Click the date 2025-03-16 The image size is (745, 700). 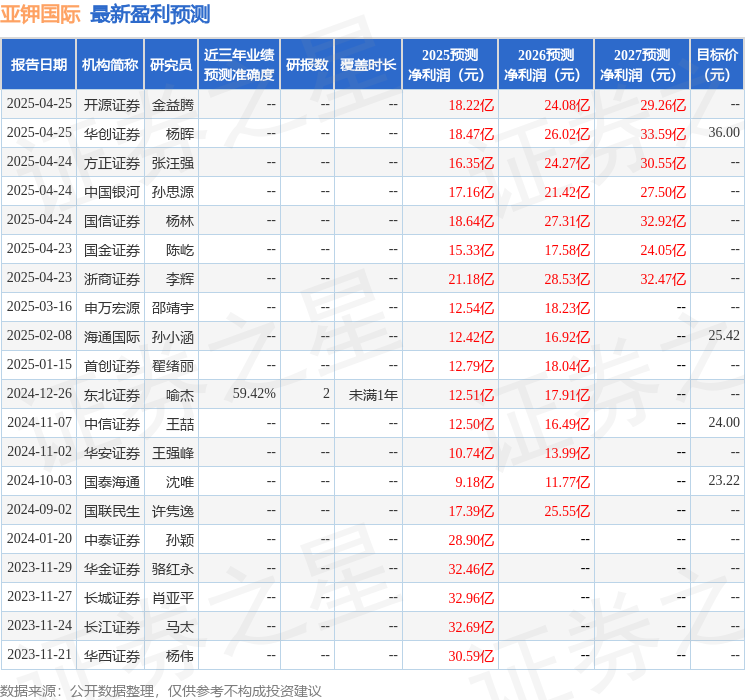(39, 307)
